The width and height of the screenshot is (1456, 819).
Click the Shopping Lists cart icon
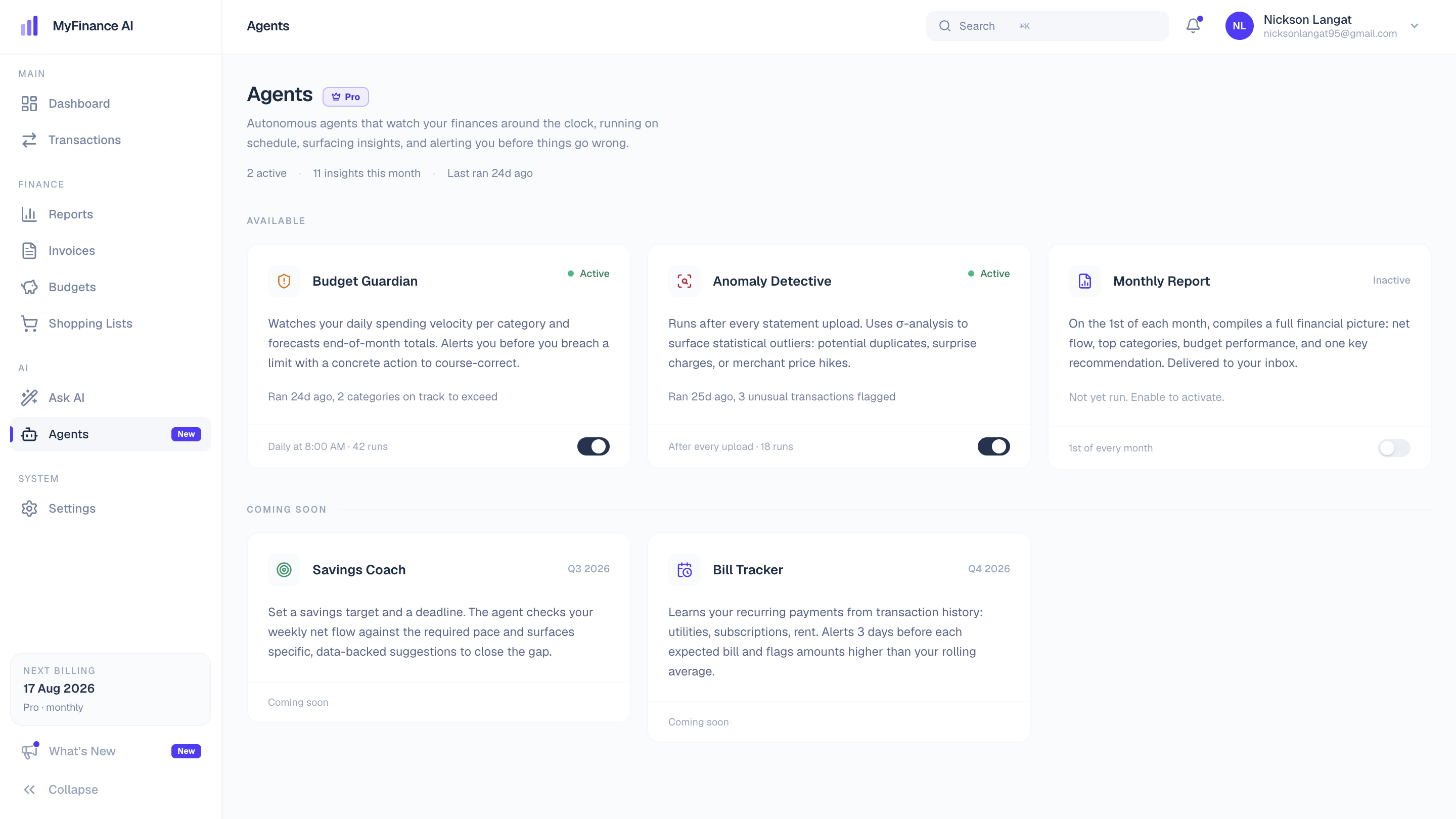(x=29, y=324)
